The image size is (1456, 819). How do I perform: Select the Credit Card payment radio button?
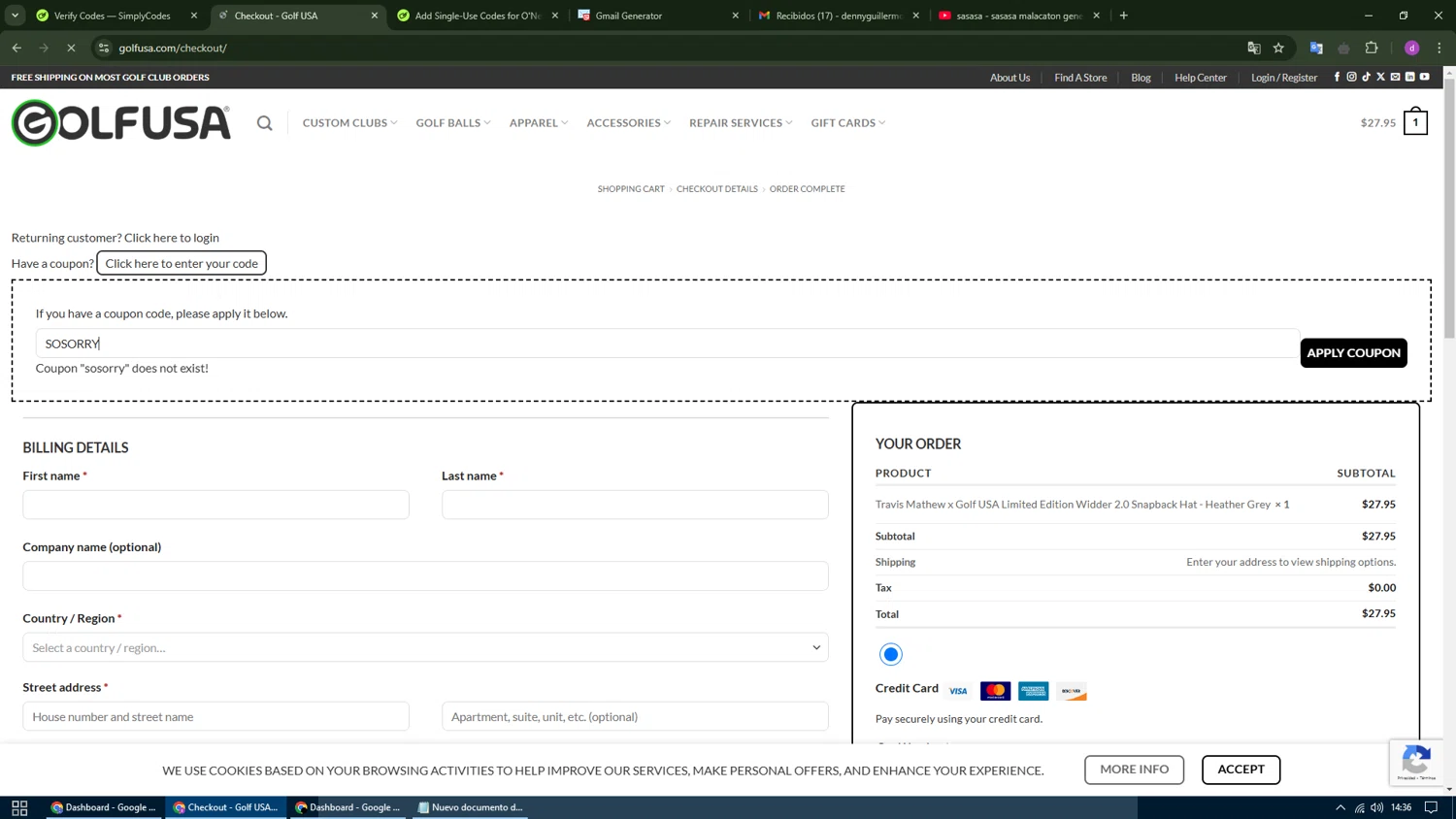click(890, 654)
